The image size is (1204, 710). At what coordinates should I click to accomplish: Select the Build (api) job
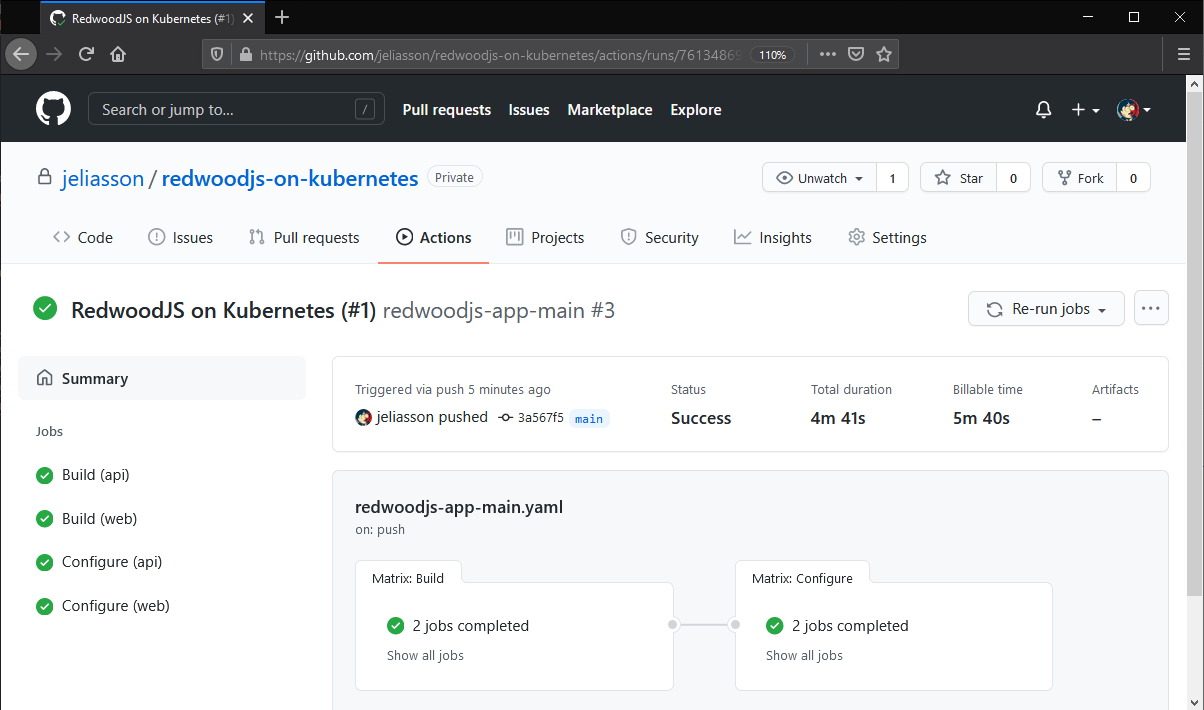pyautogui.click(x=95, y=475)
